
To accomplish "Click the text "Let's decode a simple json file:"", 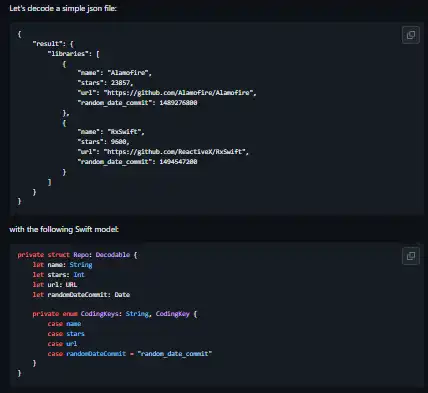I will tap(63, 8).
